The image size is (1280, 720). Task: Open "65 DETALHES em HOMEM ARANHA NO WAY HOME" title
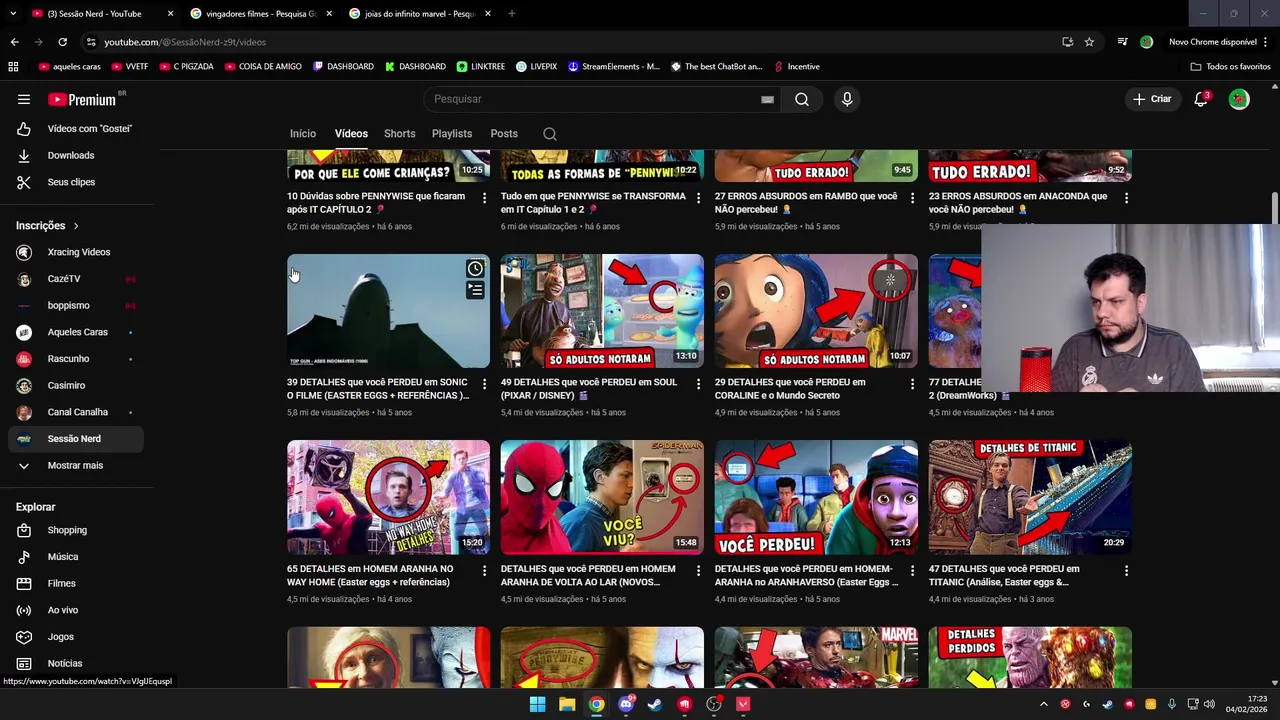pos(371,575)
